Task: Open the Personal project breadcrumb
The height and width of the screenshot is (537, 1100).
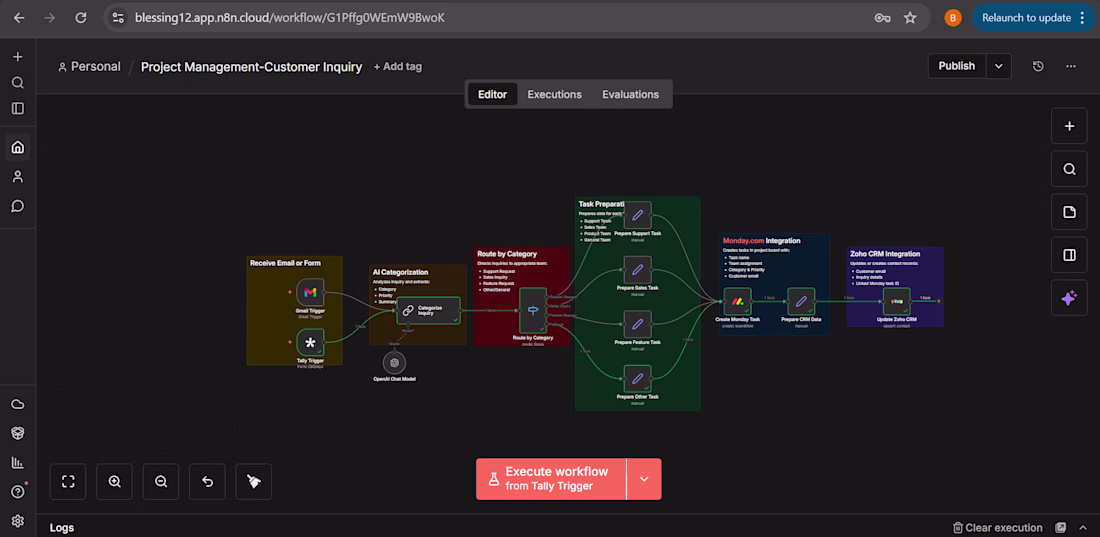Action: tap(89, 67)
